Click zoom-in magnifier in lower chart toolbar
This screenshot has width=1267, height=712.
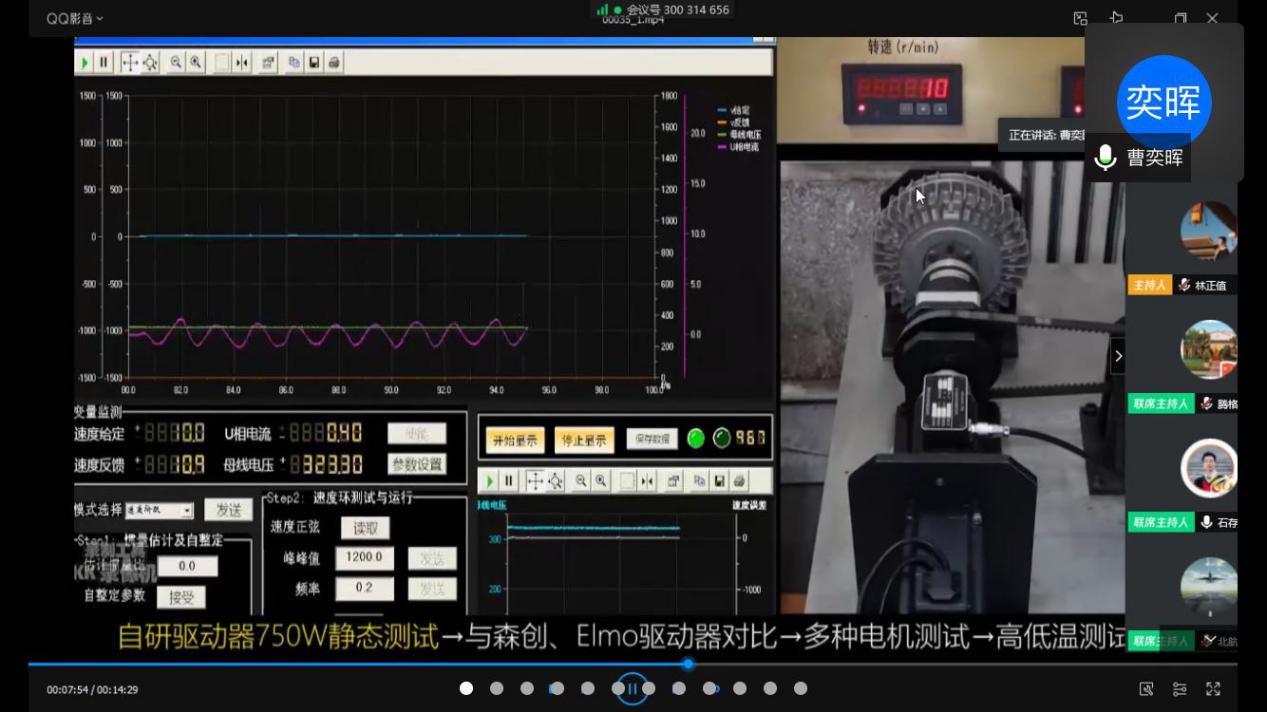(x=601, y=481)
